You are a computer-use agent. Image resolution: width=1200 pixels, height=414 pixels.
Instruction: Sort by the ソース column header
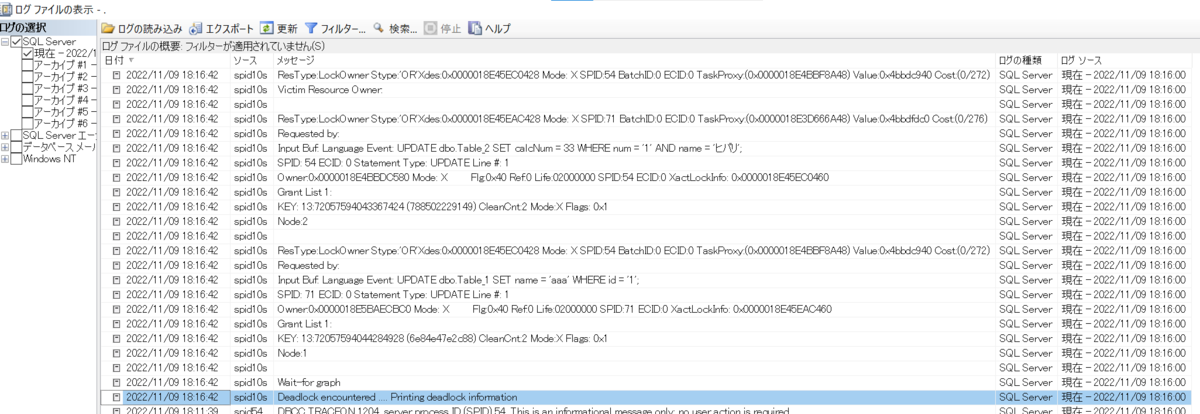tap(252, 61)
